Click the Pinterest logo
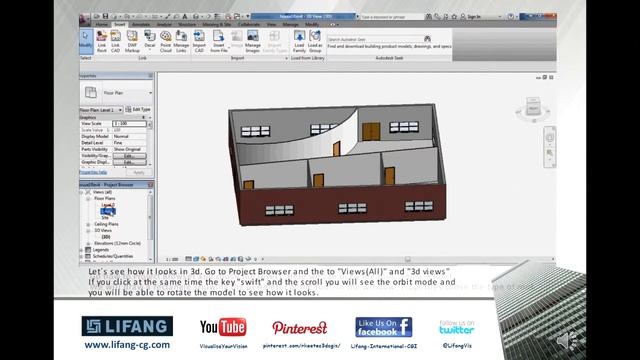This screenshot has height=360, width=640. tap(300, 327)
